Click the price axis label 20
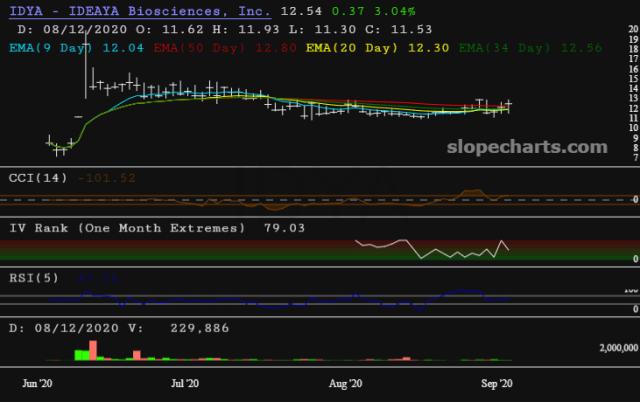This screenshot has width=640, height=402. click(633, 29)
